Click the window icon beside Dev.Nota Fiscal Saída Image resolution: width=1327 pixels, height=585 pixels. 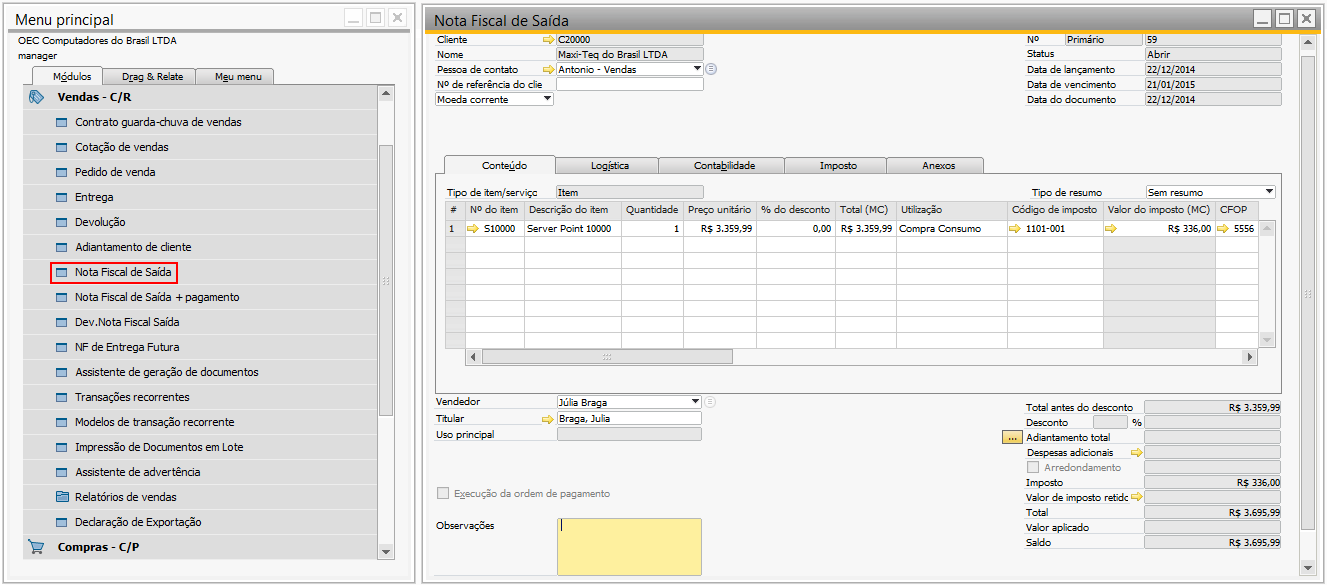point(62,322)
